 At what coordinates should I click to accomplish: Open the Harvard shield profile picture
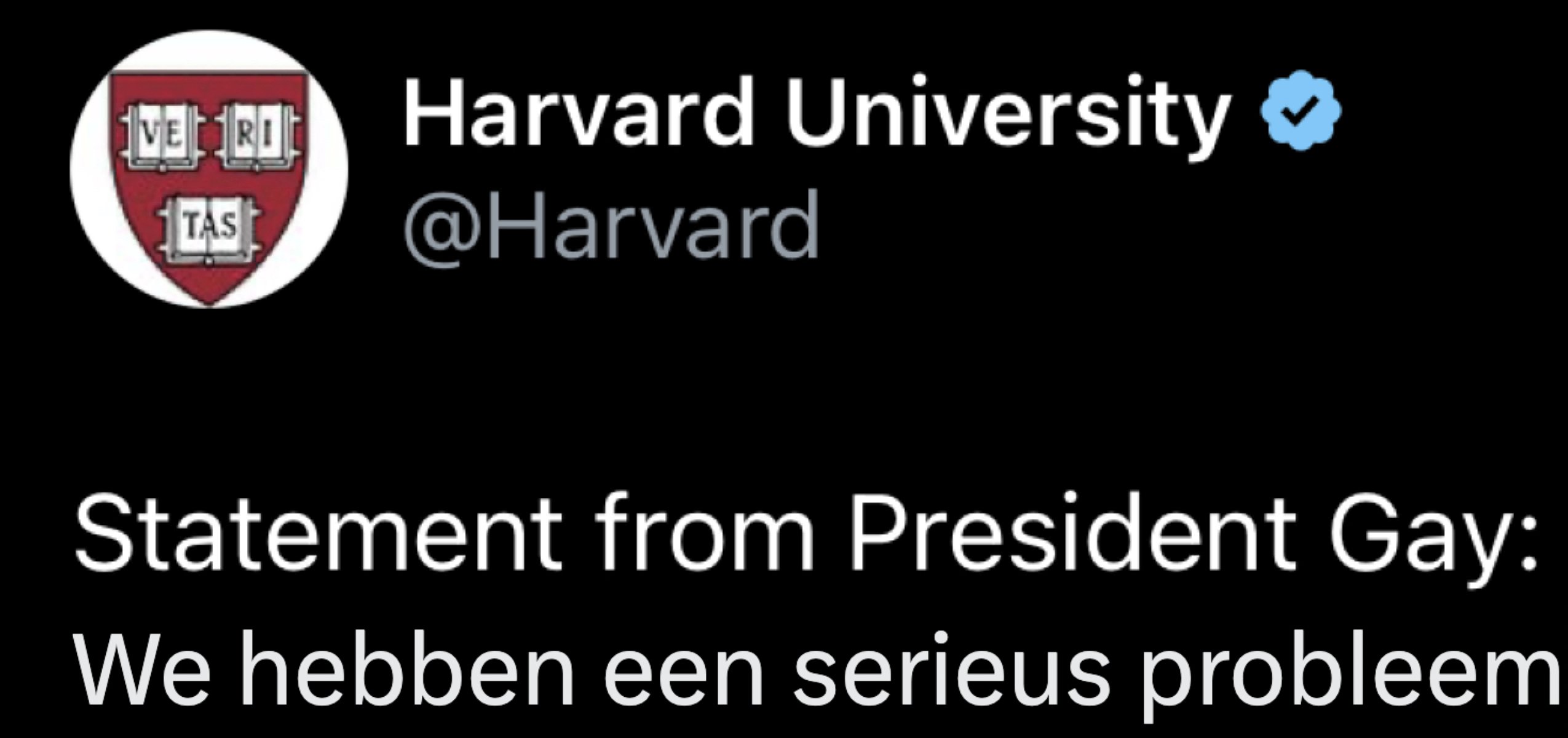tap(209, 169)
